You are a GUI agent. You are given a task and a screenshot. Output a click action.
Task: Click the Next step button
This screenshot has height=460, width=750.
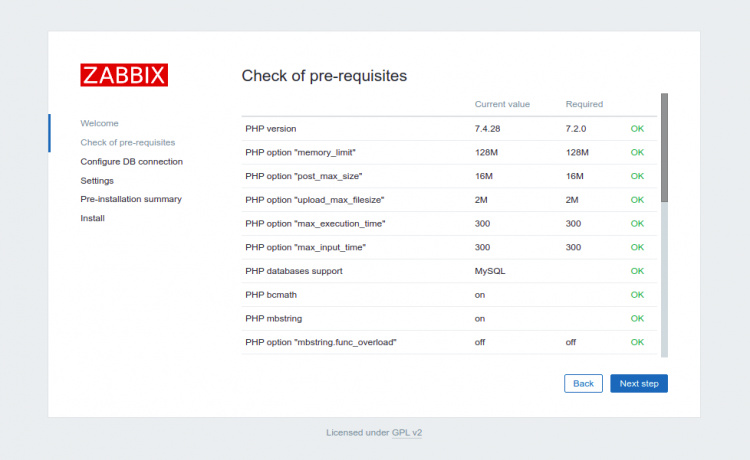coord(639,383)
